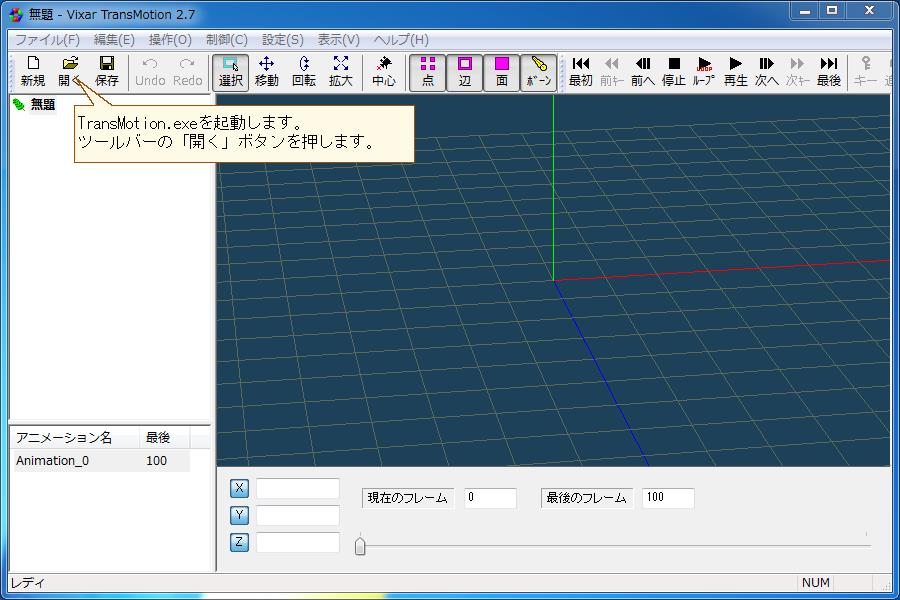
Task: Toggle ボーン (bone) selection mode
Action: click(537, 71)
